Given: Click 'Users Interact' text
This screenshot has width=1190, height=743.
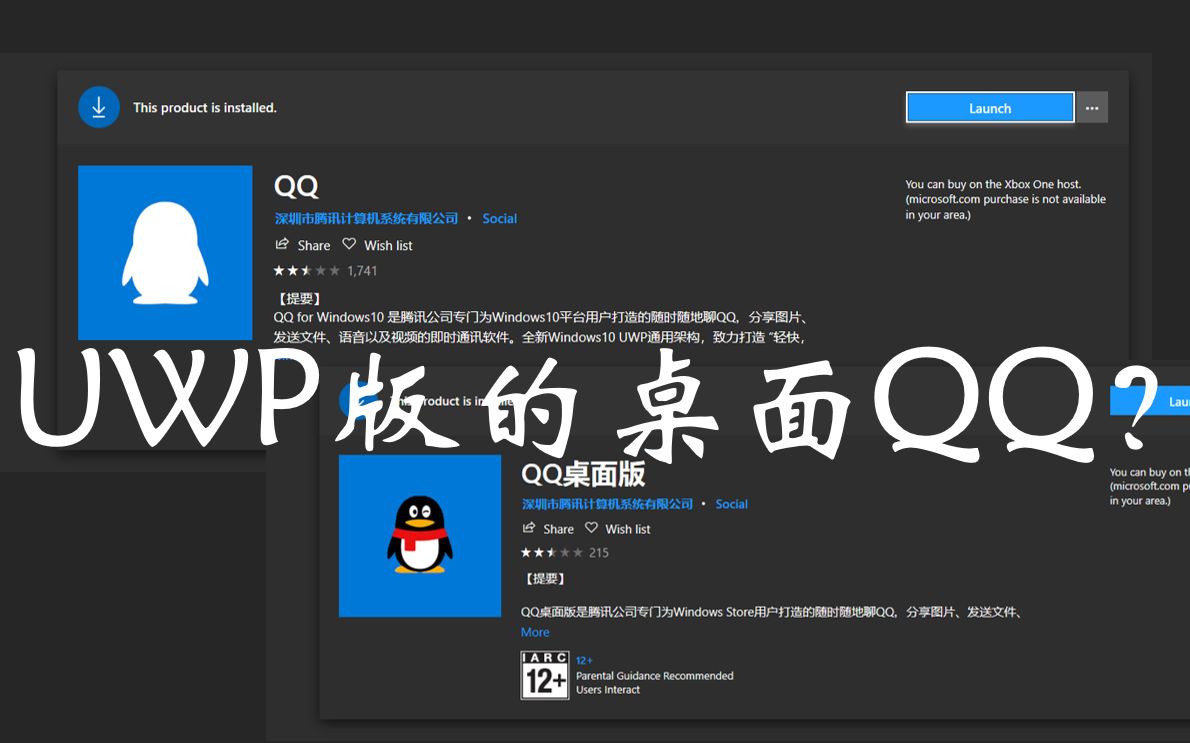Looking at the screenshot, I should [x=608, y=690].
